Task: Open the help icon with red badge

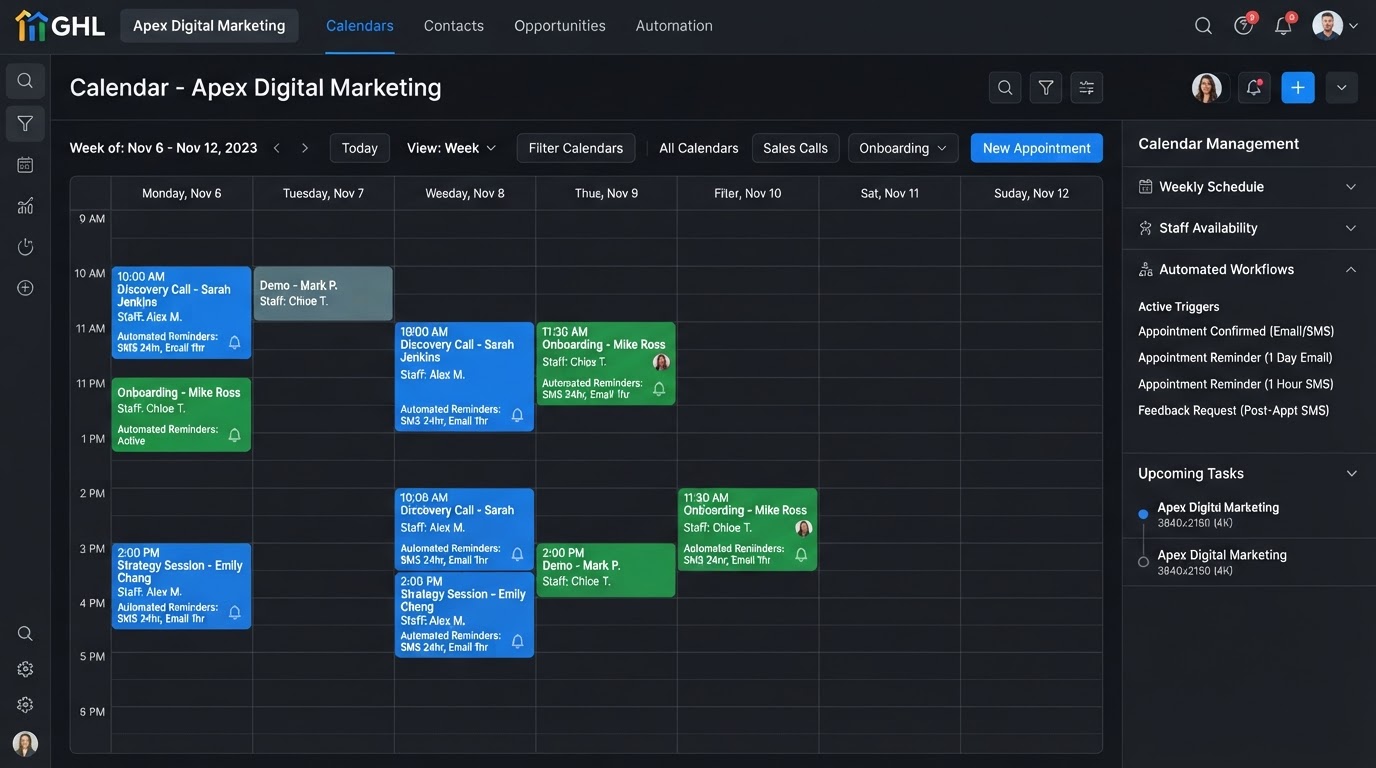Action: (1243, 26)
